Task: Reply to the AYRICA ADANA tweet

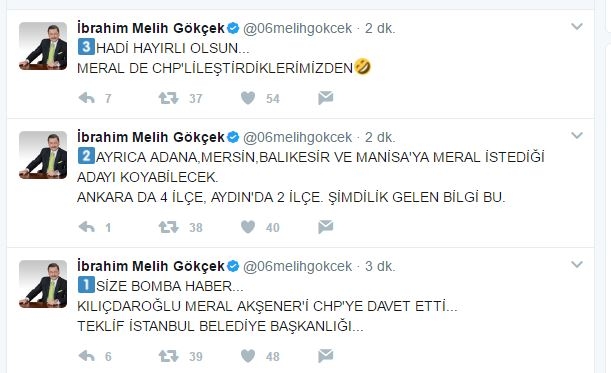Action: click(x=87, y=227)
